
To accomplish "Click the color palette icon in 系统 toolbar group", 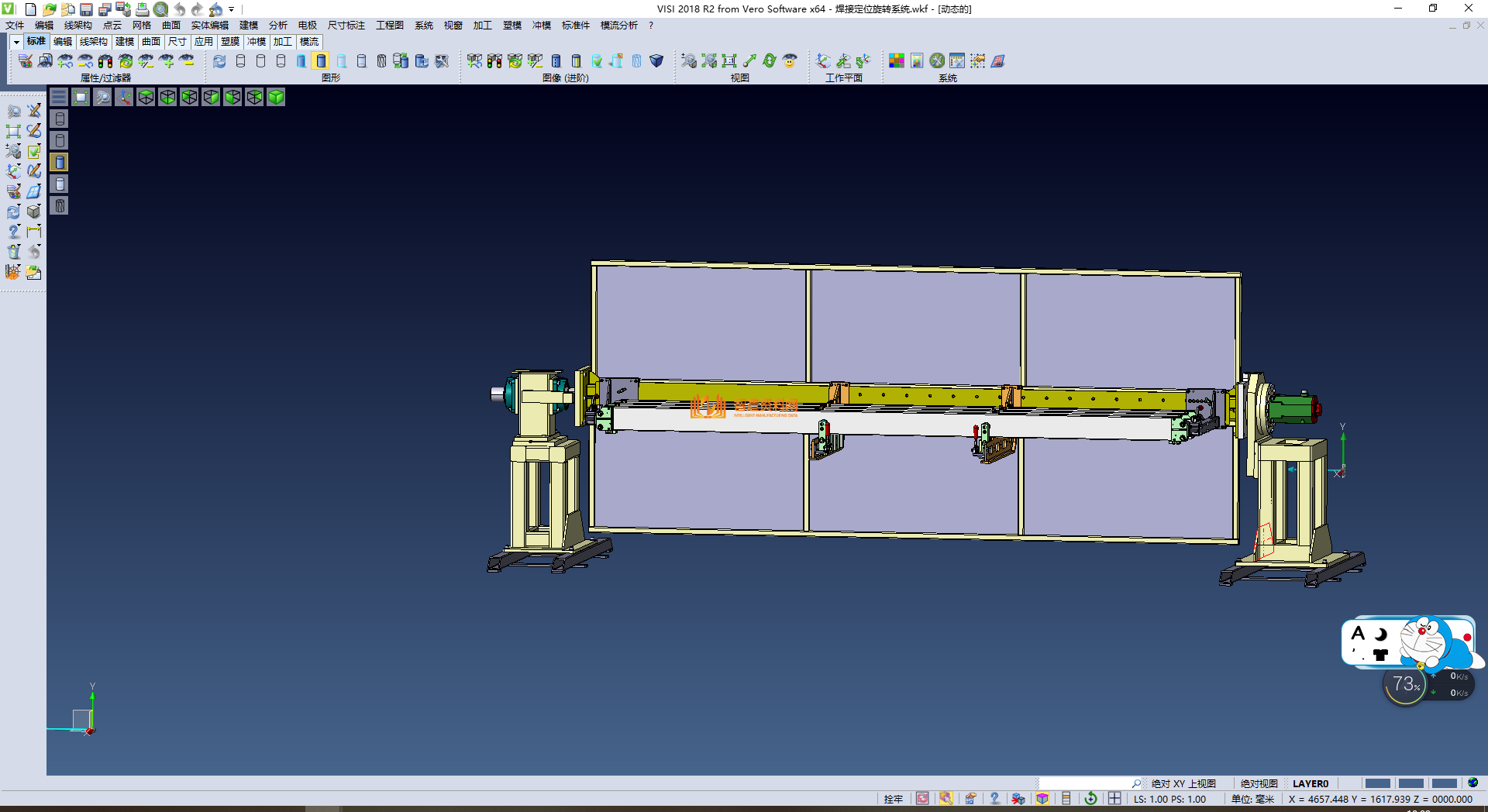I will (897, 61).
